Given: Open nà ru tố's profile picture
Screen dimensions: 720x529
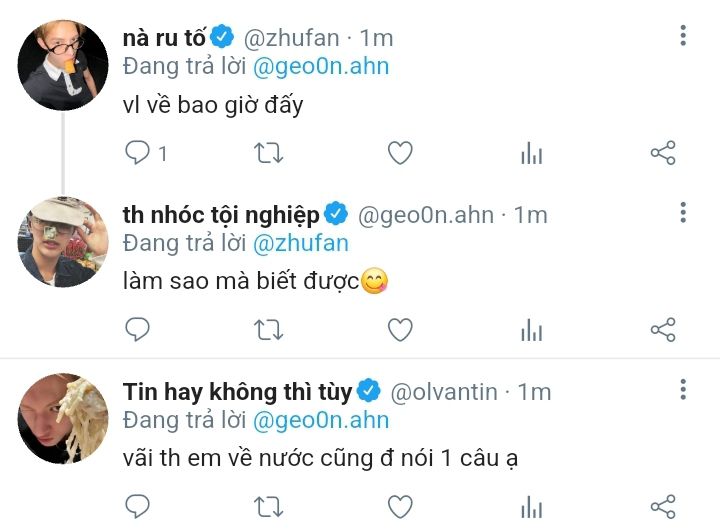Looking at the screenshot, I should (63, 65).
